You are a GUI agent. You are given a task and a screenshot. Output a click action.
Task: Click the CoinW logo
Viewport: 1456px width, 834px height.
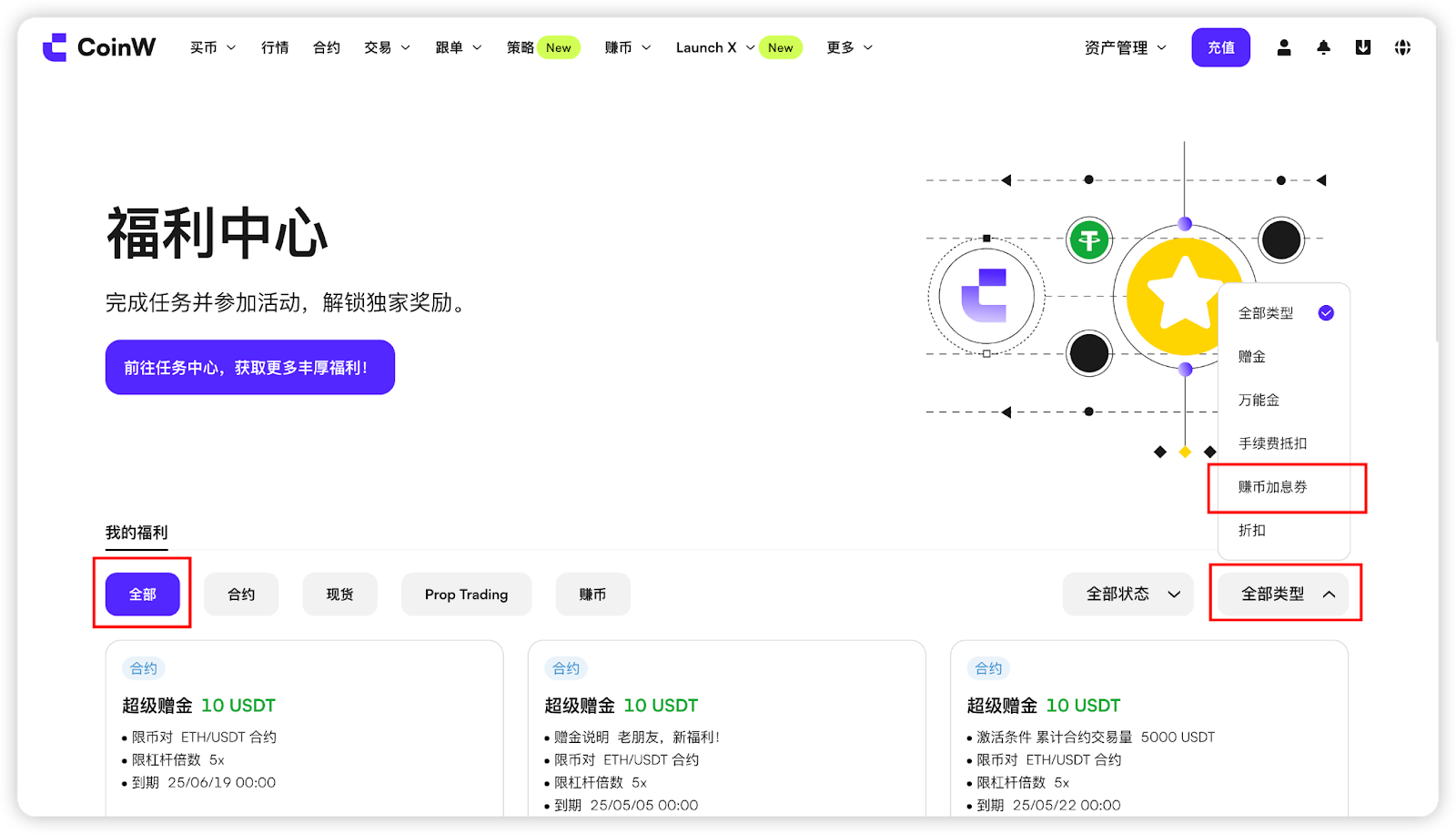99,47
